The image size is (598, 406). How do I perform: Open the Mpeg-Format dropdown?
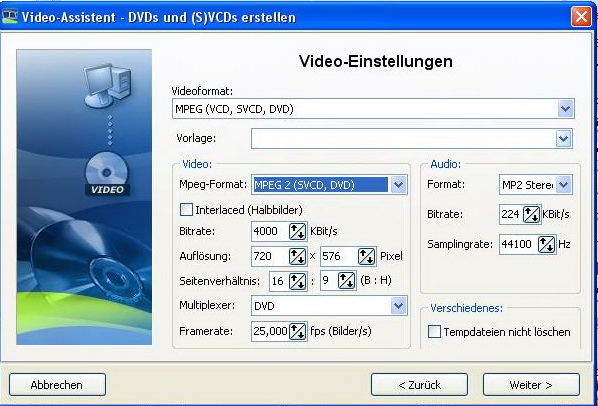tap(398, 185)
